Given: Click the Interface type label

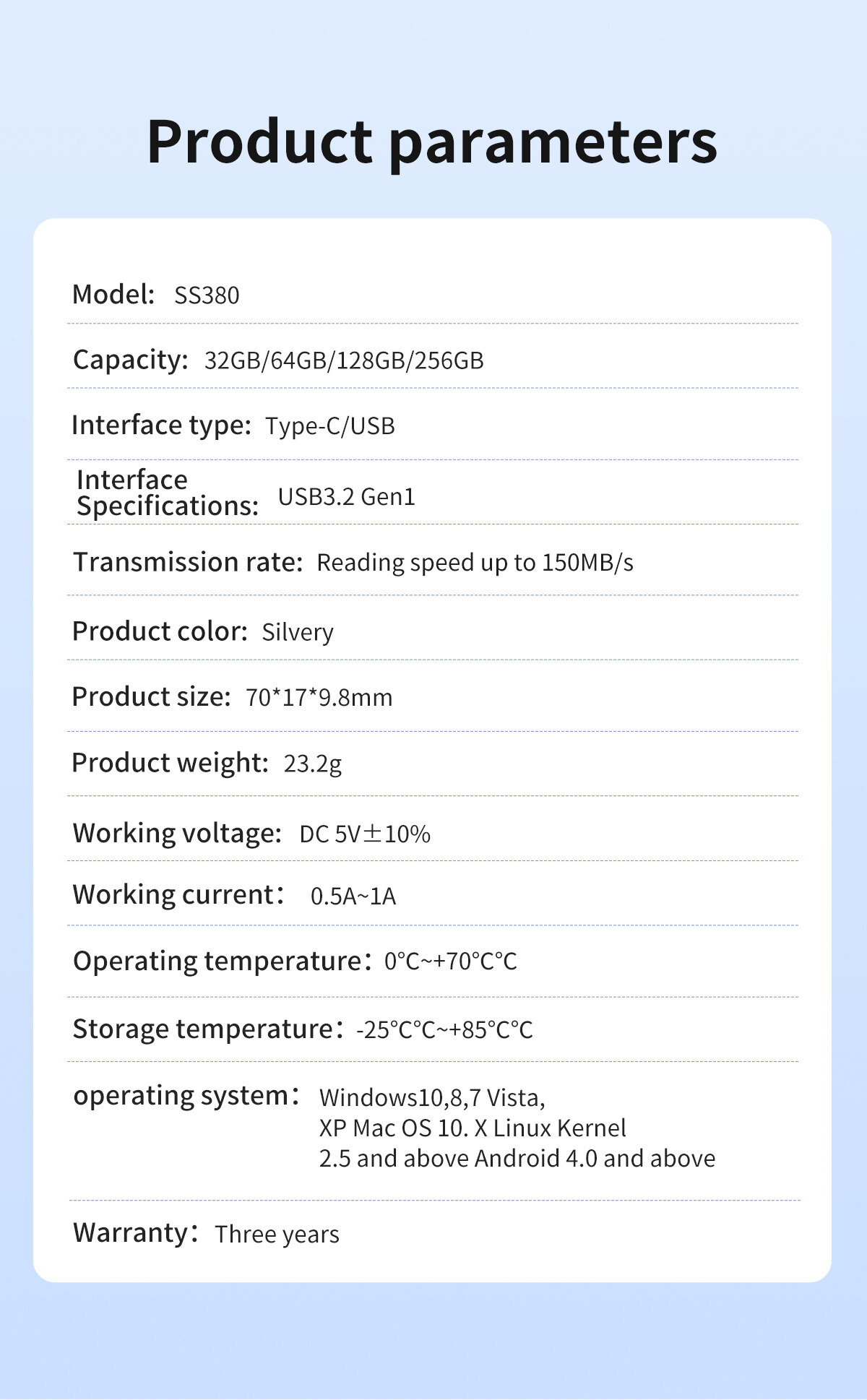Looking at the screenshot, I should [x=161, y=425].
